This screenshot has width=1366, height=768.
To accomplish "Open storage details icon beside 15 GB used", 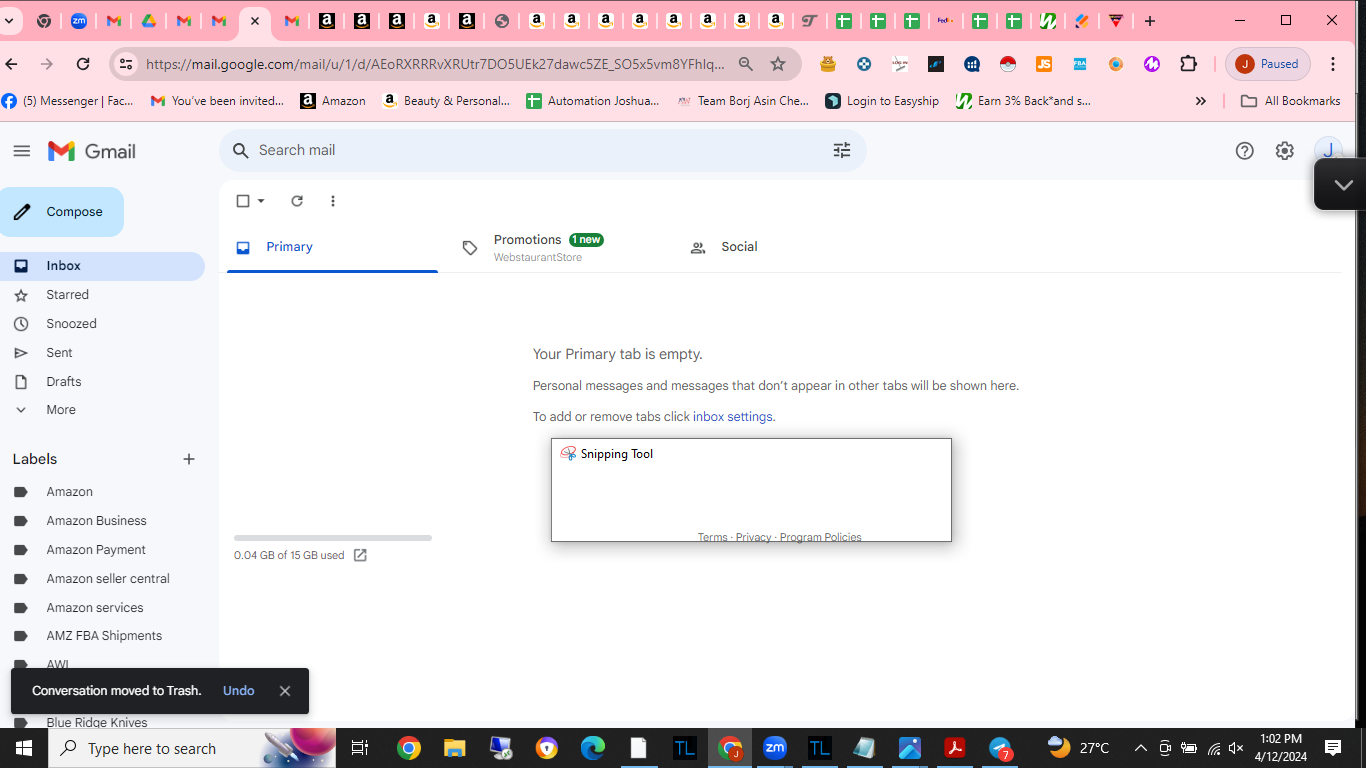I will pyautogui.click(x=360, y=555).
